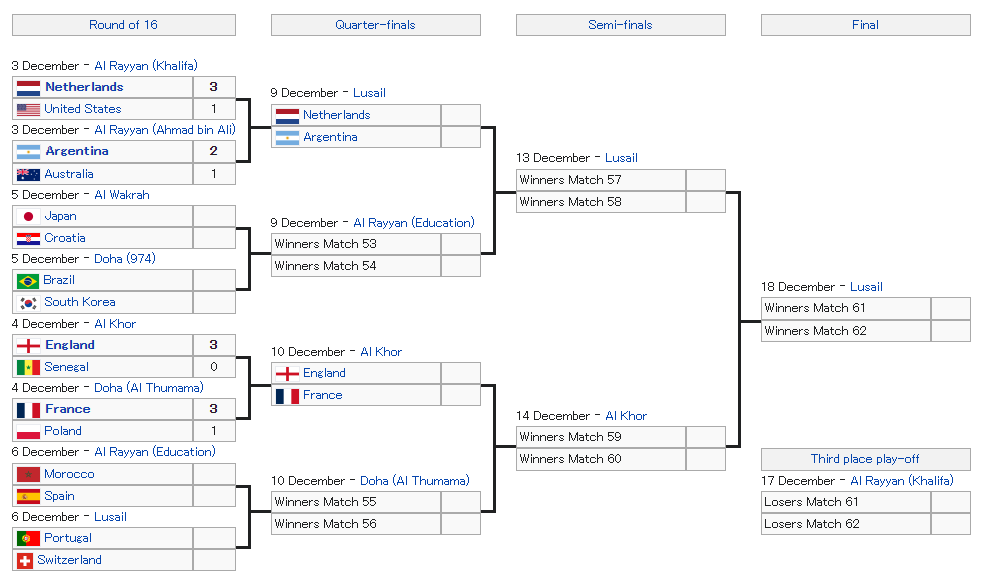Click the South Korea flag icon
Image resolution: width=995 pixels, height=583 pixels.
point(28,302)
